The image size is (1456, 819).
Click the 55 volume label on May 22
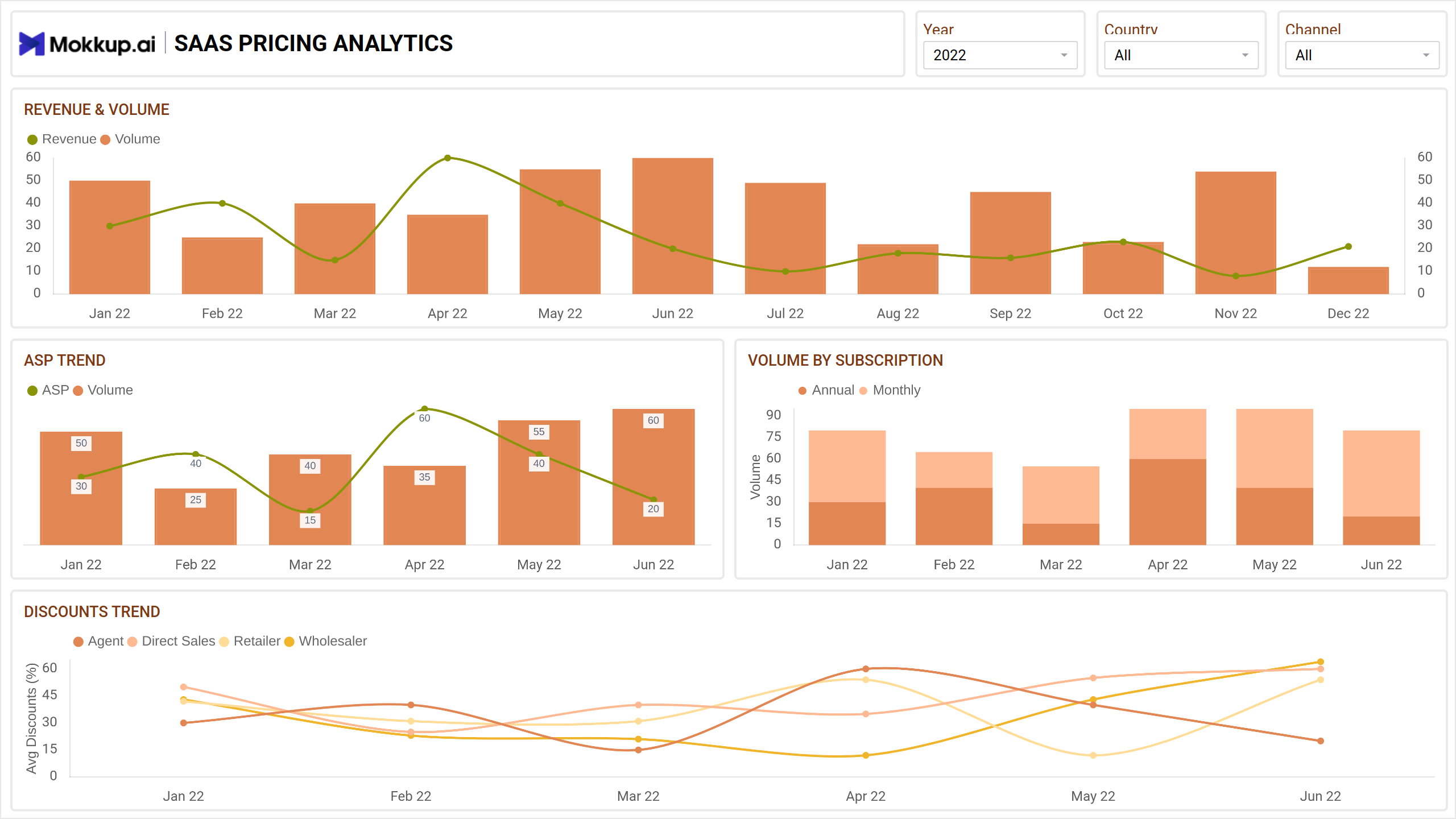[539, 432]
